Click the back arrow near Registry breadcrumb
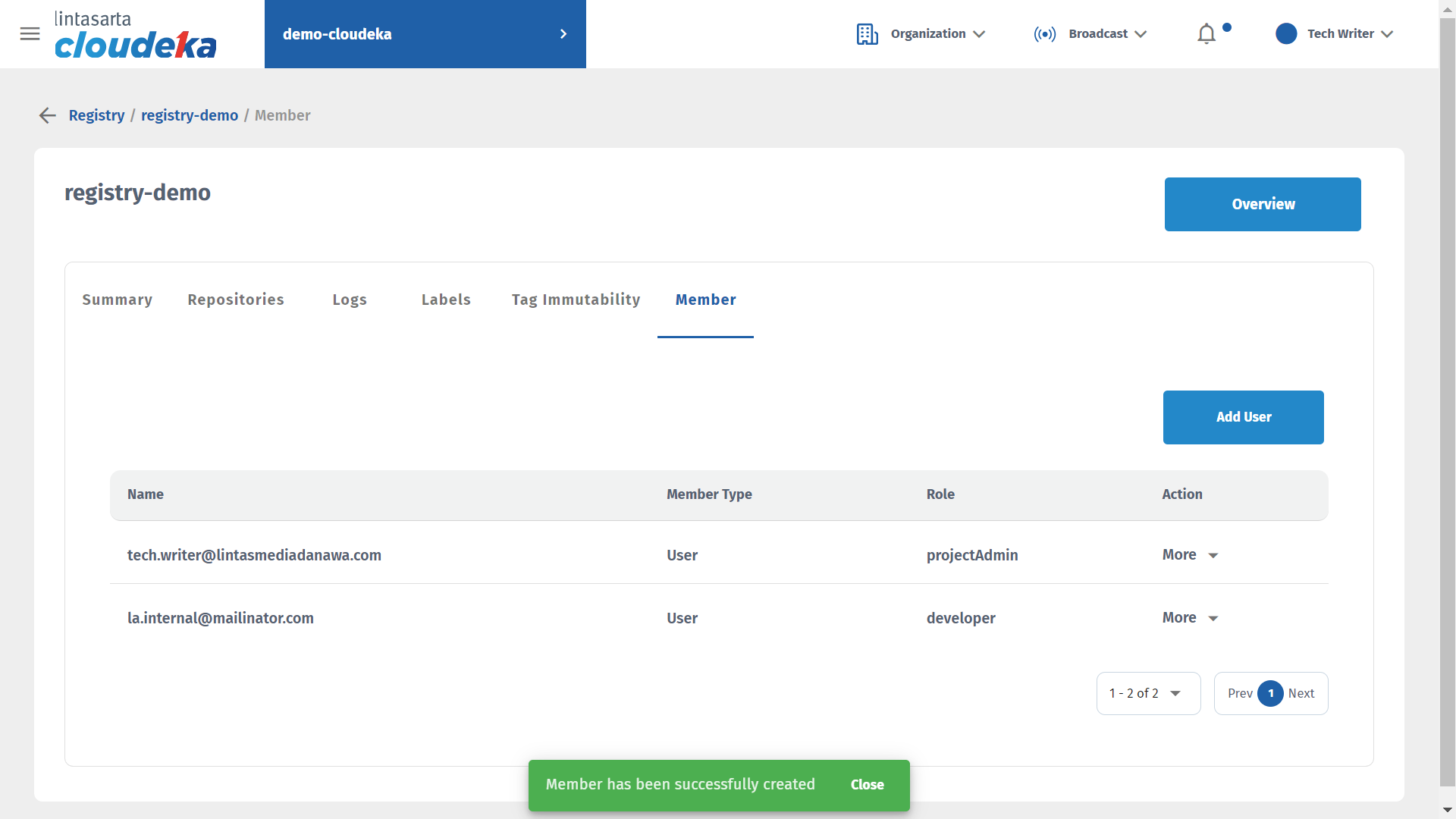Image resolution: width=1456 pixels, height=819 pixels. [x=47, y=115]
